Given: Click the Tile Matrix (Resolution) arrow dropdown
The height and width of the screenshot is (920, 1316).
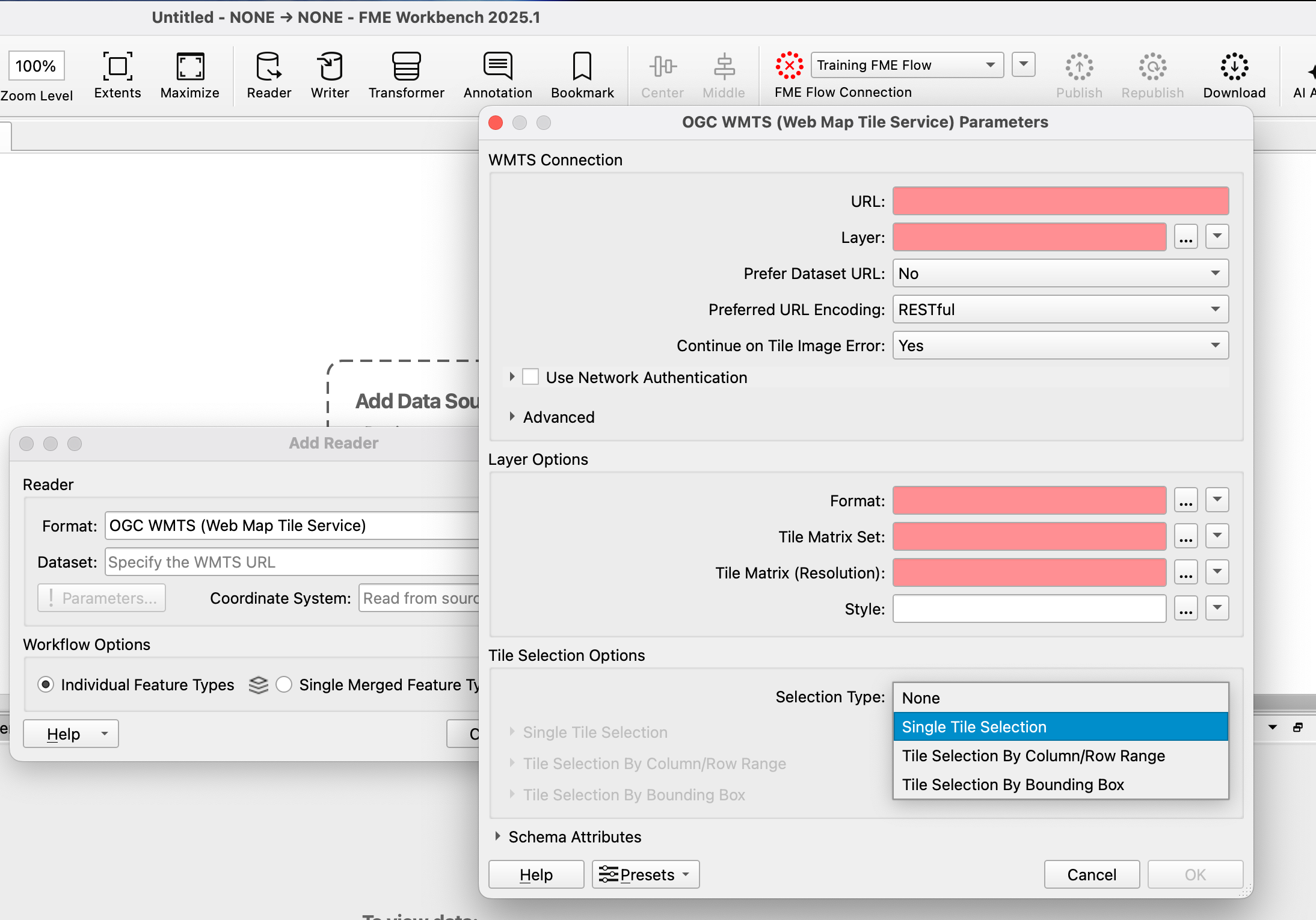Looking at the screenshot, I should point(1217,572).
